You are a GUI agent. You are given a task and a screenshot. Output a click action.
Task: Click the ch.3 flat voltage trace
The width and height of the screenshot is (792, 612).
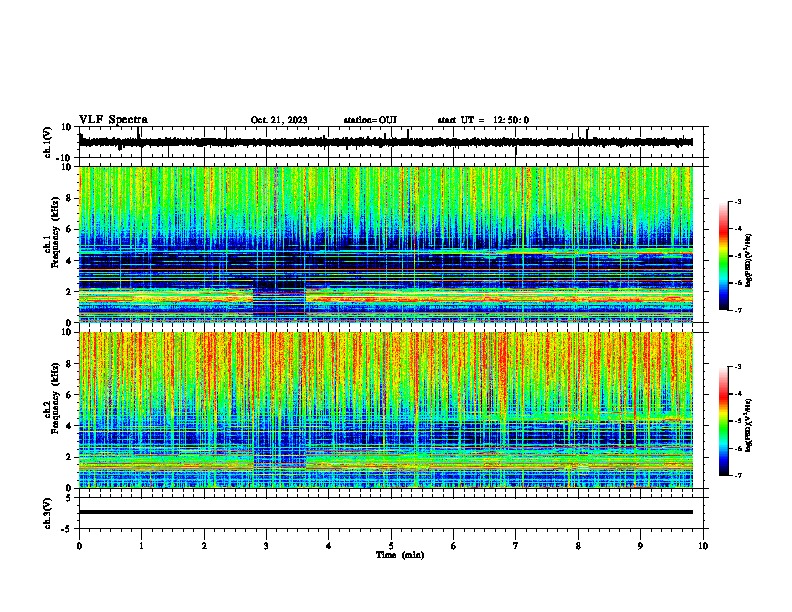tap(386, 512)
